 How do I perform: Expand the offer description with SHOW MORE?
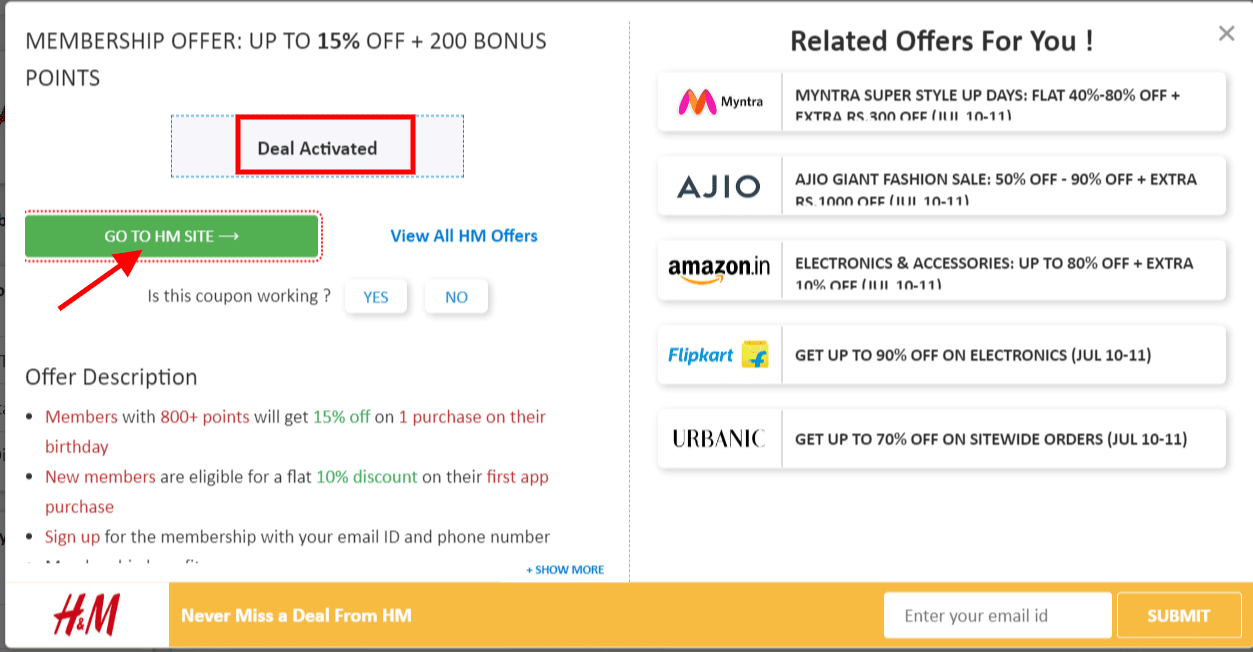565,569
